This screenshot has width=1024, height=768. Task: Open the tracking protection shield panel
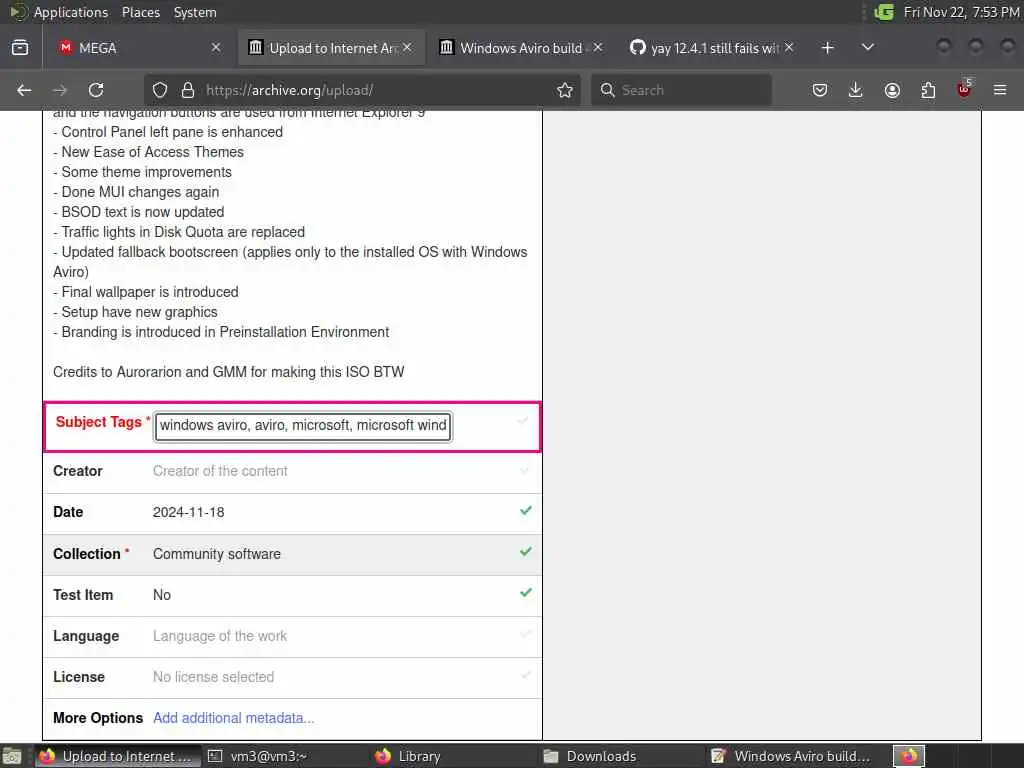pyautogui.click(x=160, y=90)
